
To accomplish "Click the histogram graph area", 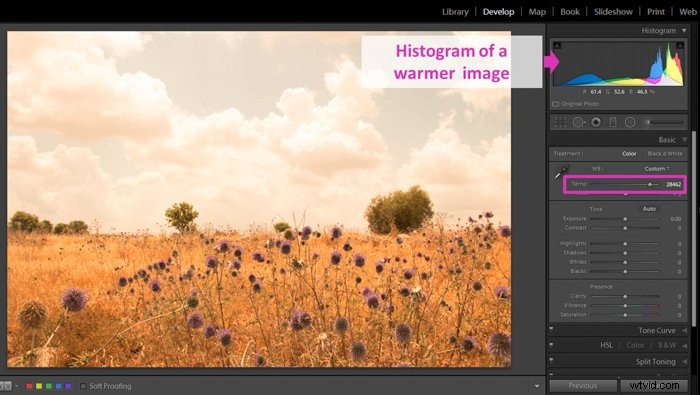I will pyautogui.click(x=618, y=63).
